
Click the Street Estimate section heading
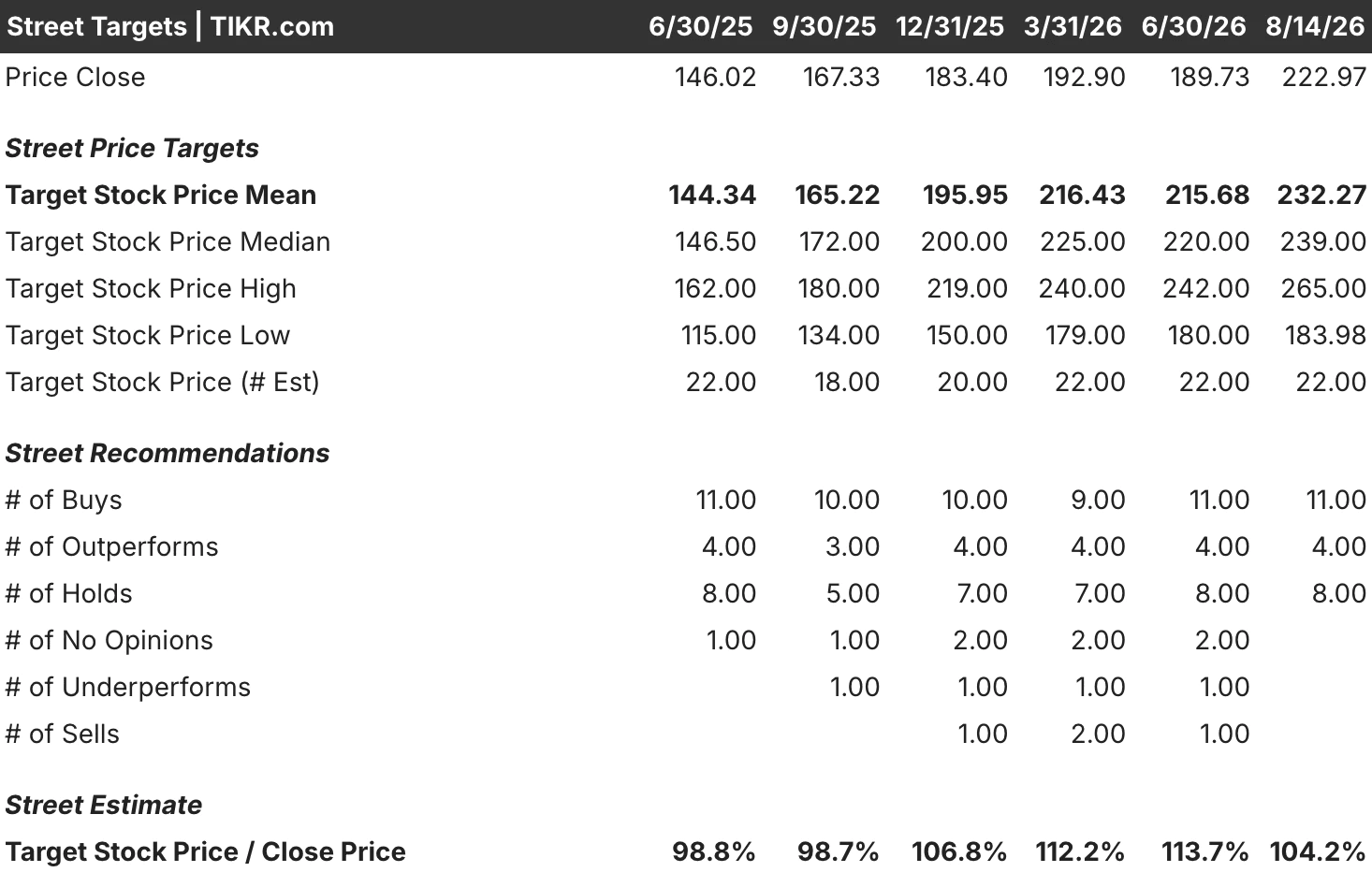104,805
